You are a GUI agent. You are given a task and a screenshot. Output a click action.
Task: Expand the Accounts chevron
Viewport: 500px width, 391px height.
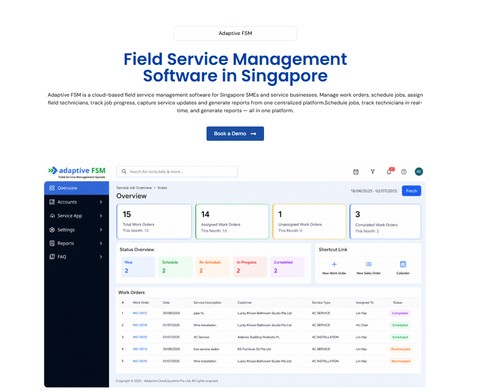click(x=101, y=202)
